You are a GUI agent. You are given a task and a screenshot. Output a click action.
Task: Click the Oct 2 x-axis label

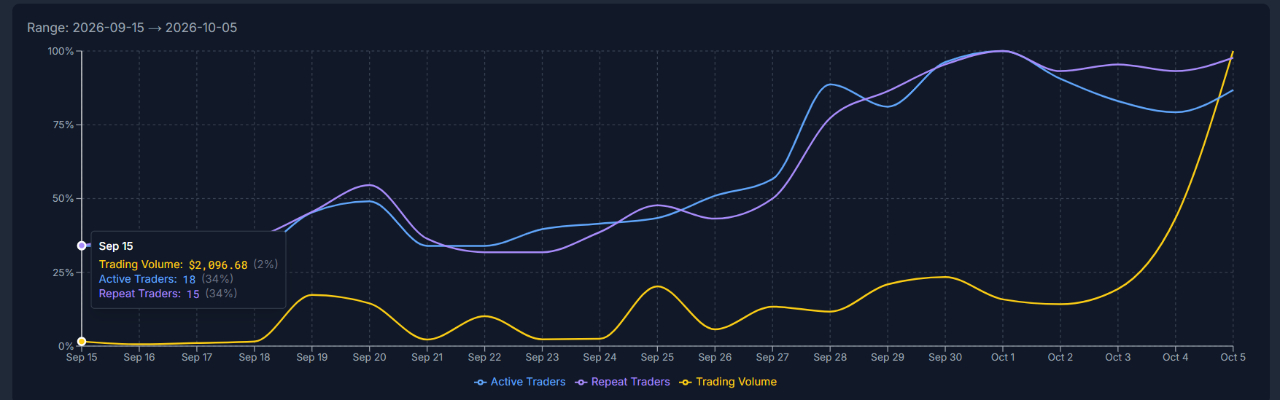click(x=1060, y=356)
